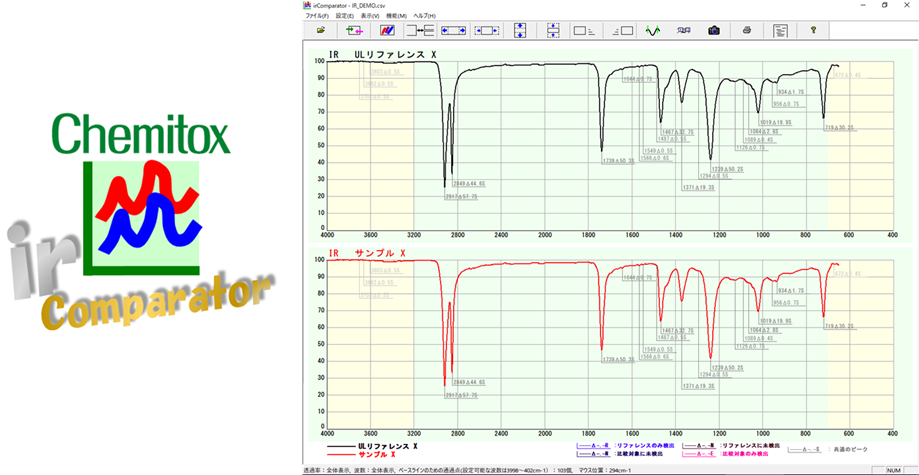Select the 1371 peak label in sample chart

point(699,386)
